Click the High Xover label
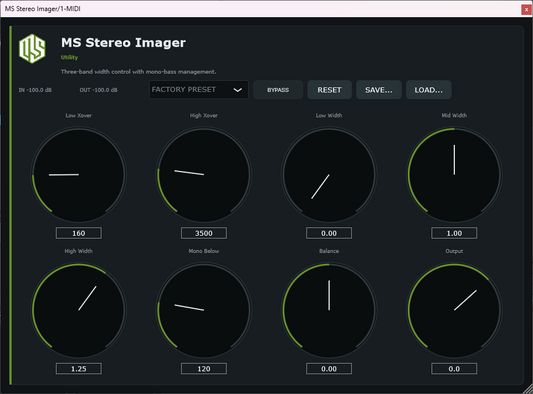Viewport: 533px width, 394px height. 204,116
